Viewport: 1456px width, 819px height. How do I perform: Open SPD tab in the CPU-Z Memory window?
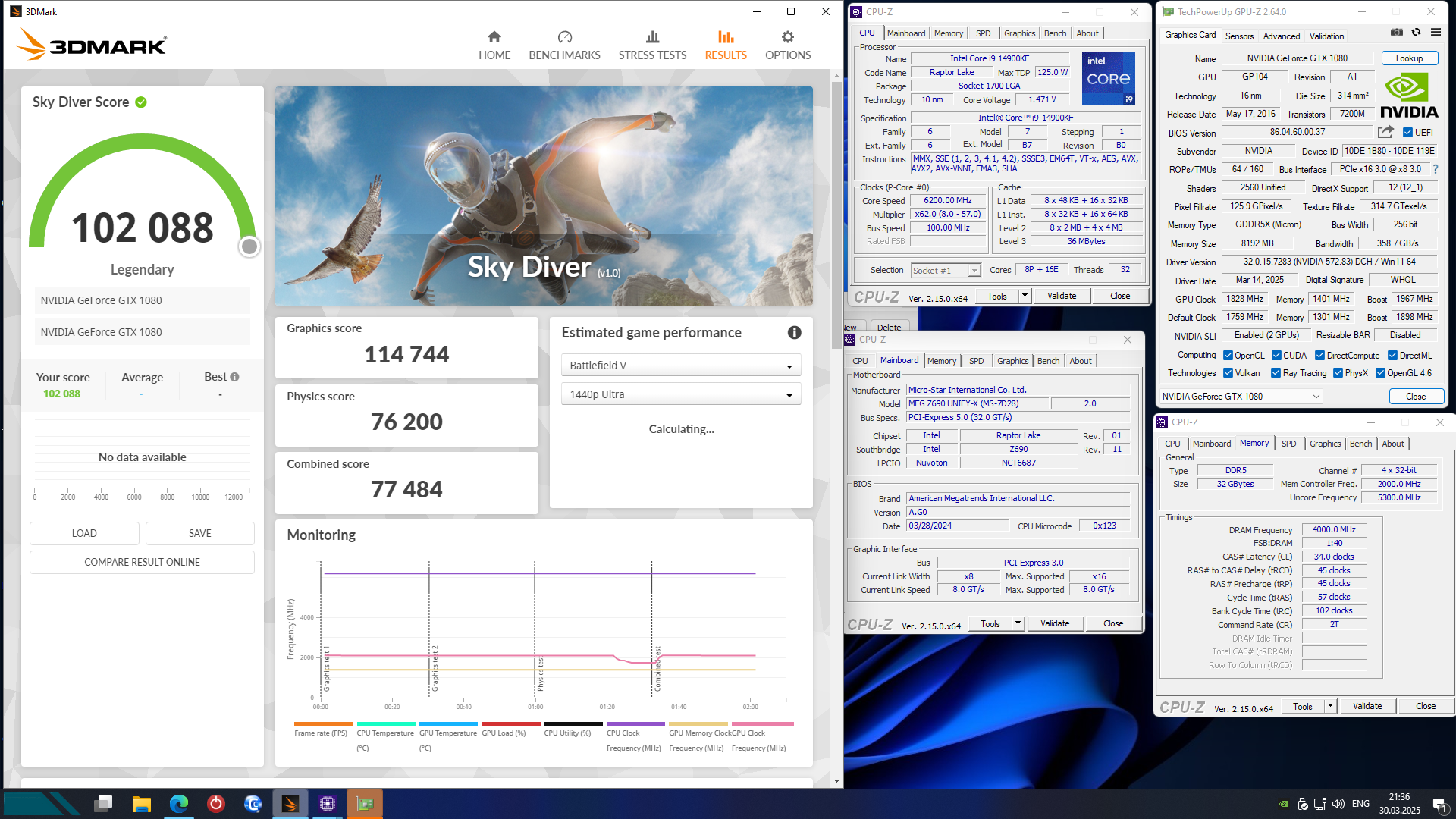click(1288, 444)
